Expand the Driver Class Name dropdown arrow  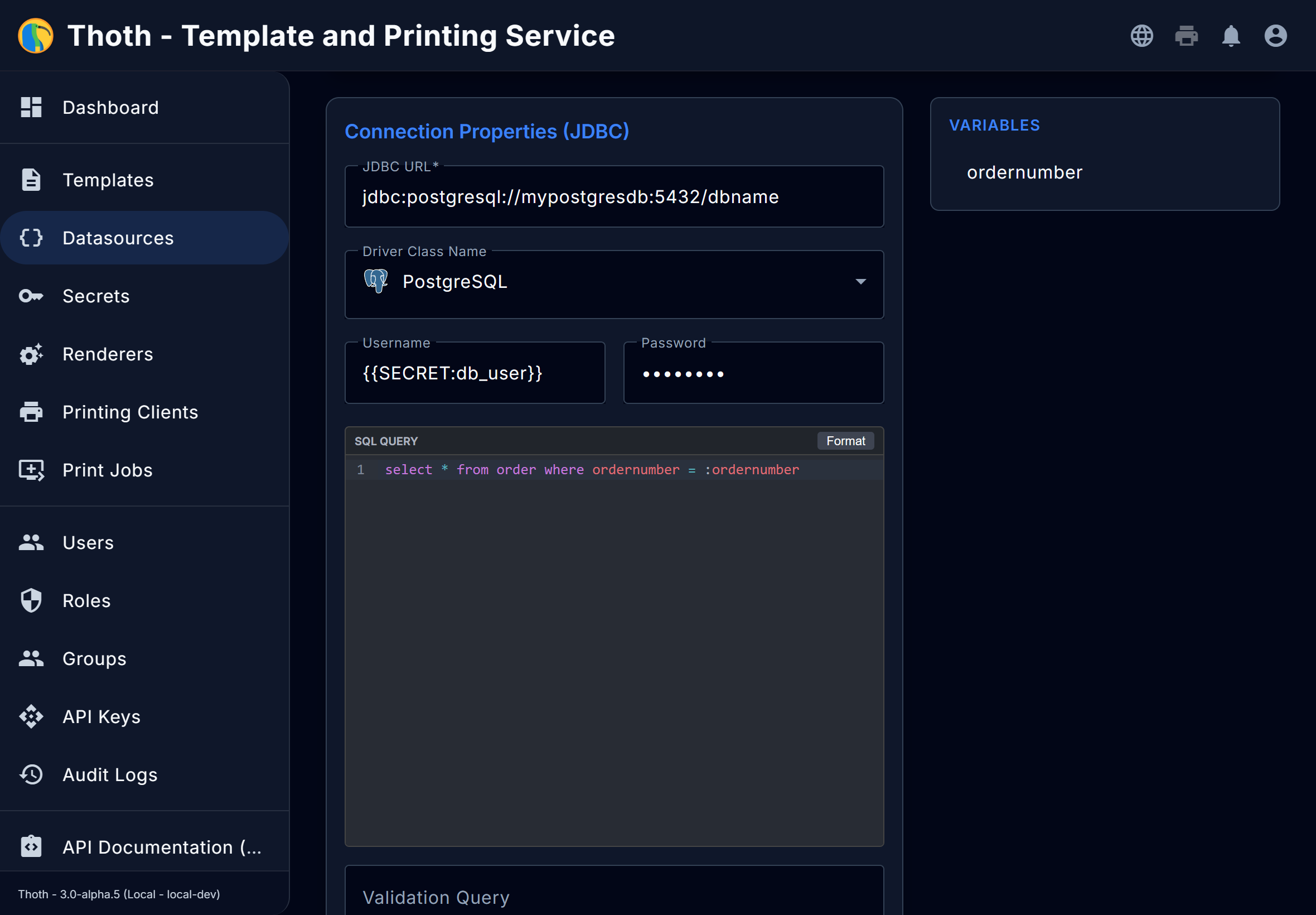point(860,282)
